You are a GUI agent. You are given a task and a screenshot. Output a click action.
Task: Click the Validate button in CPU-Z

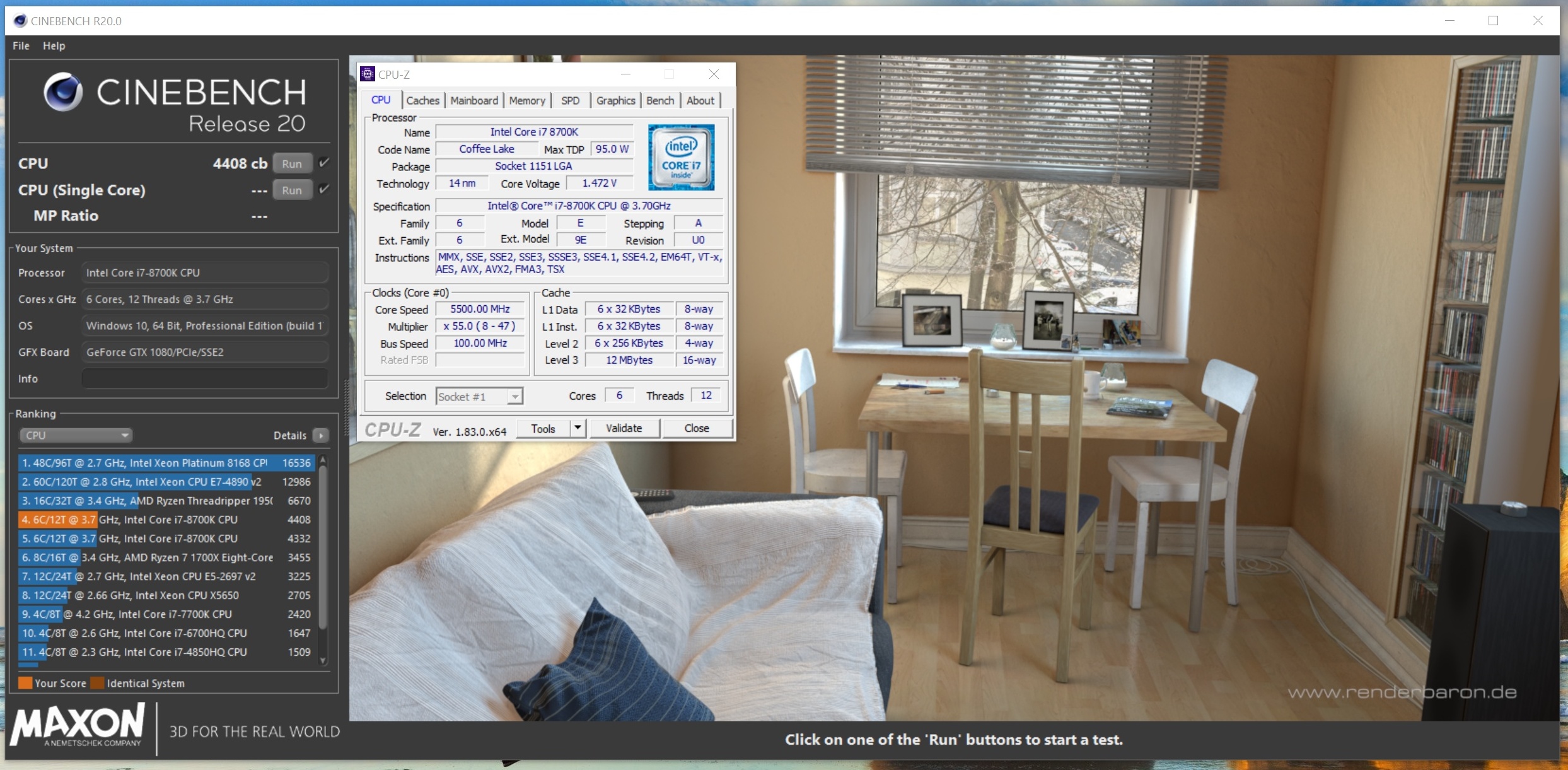click(x=624, y=428)
